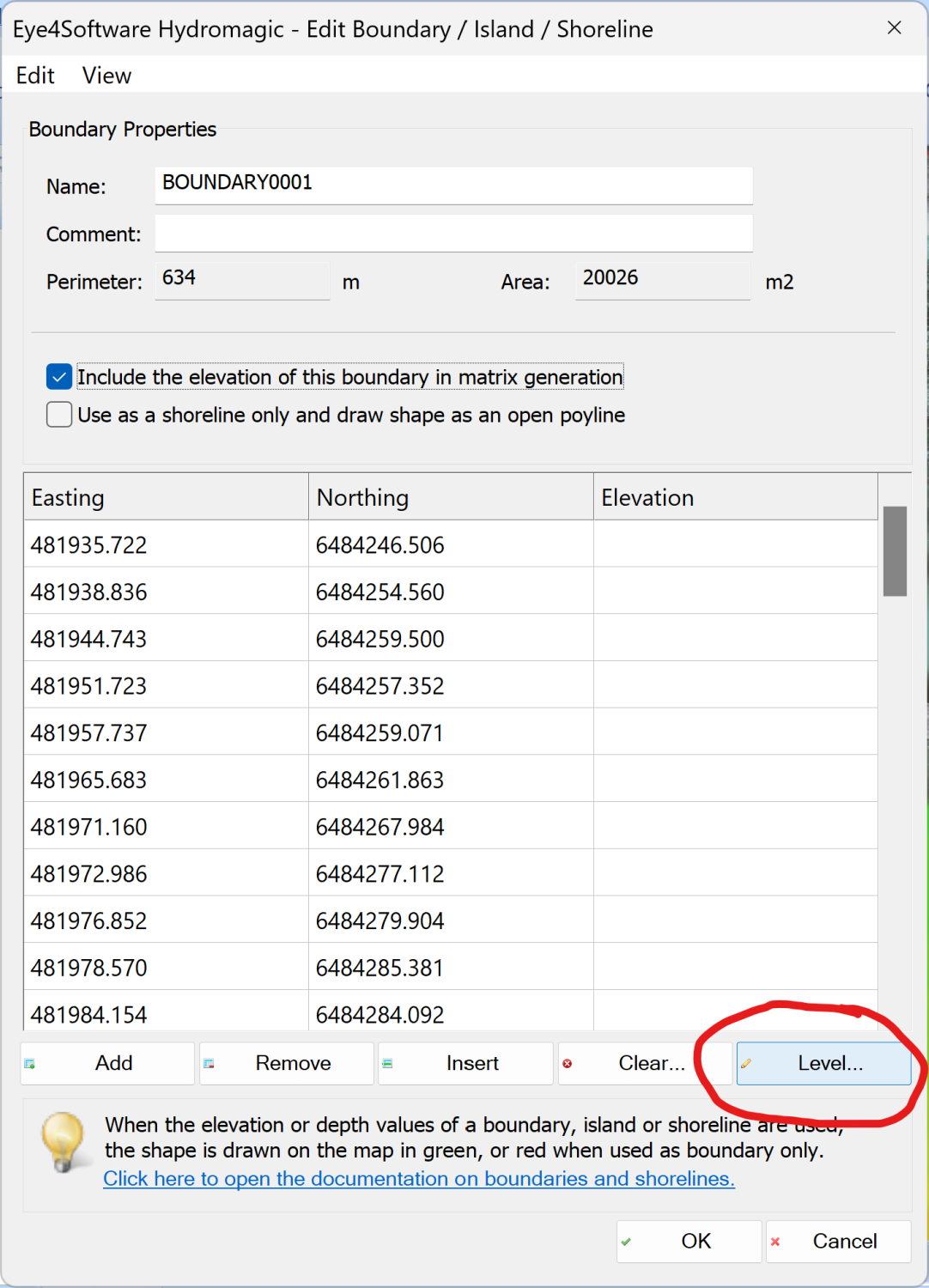Select the northing cell 6484267.984
Image resolution: width=929 pixels, height=1288 pixels.
(x=451, y=827)
